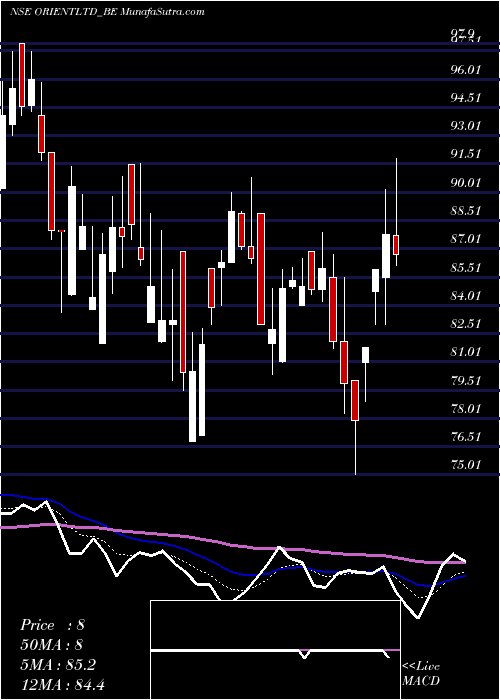
Task: Click the 96.01 price axis label
Action: [x=466, y=70]
